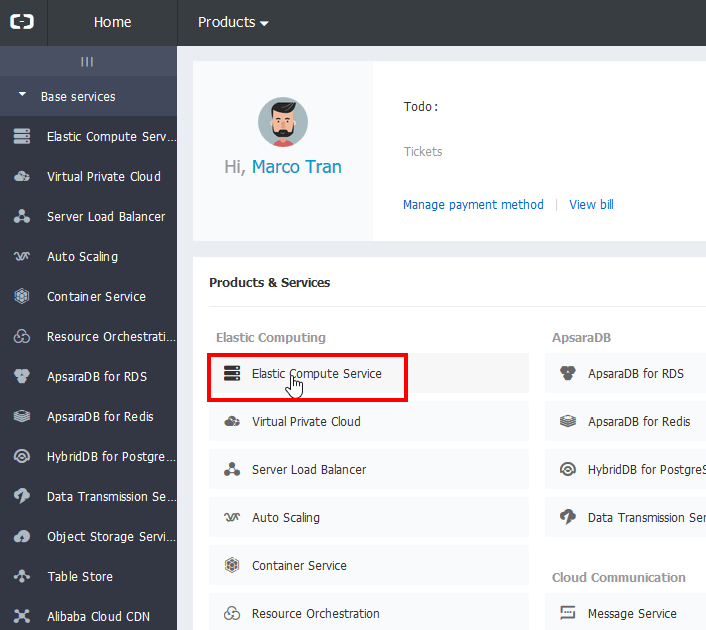Screen dimensions: 706x630
Task: Open Elastic Compute Service product tile
Action: (316, 374)
